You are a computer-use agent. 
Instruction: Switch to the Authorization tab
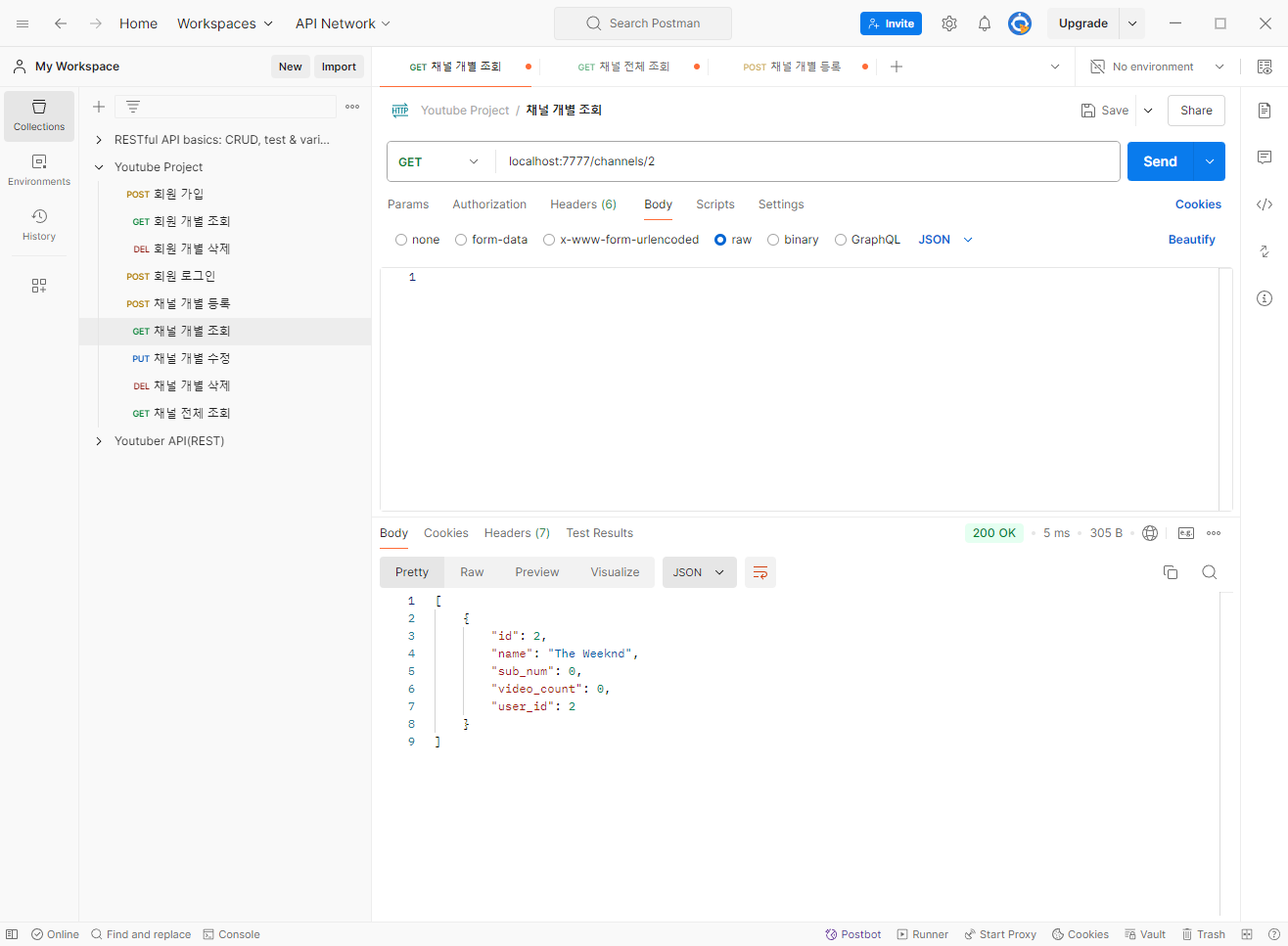pos(489,204)
